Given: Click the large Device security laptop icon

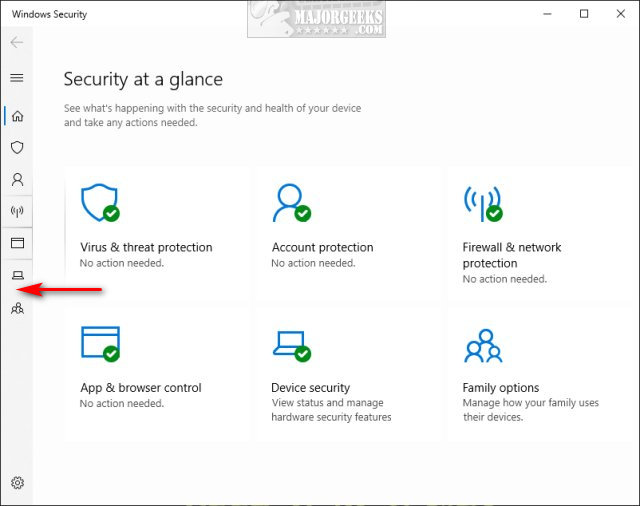Looking at the screenshot, I should [291, 344].
